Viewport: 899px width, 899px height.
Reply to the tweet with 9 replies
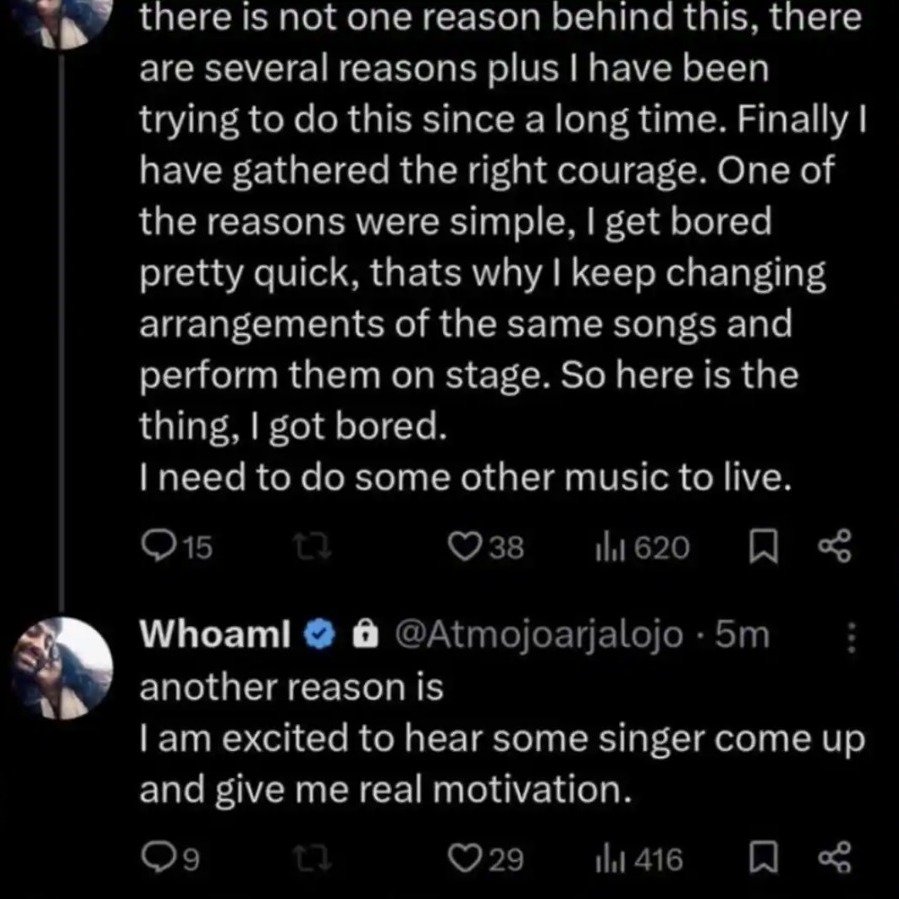tap(158, 859)
